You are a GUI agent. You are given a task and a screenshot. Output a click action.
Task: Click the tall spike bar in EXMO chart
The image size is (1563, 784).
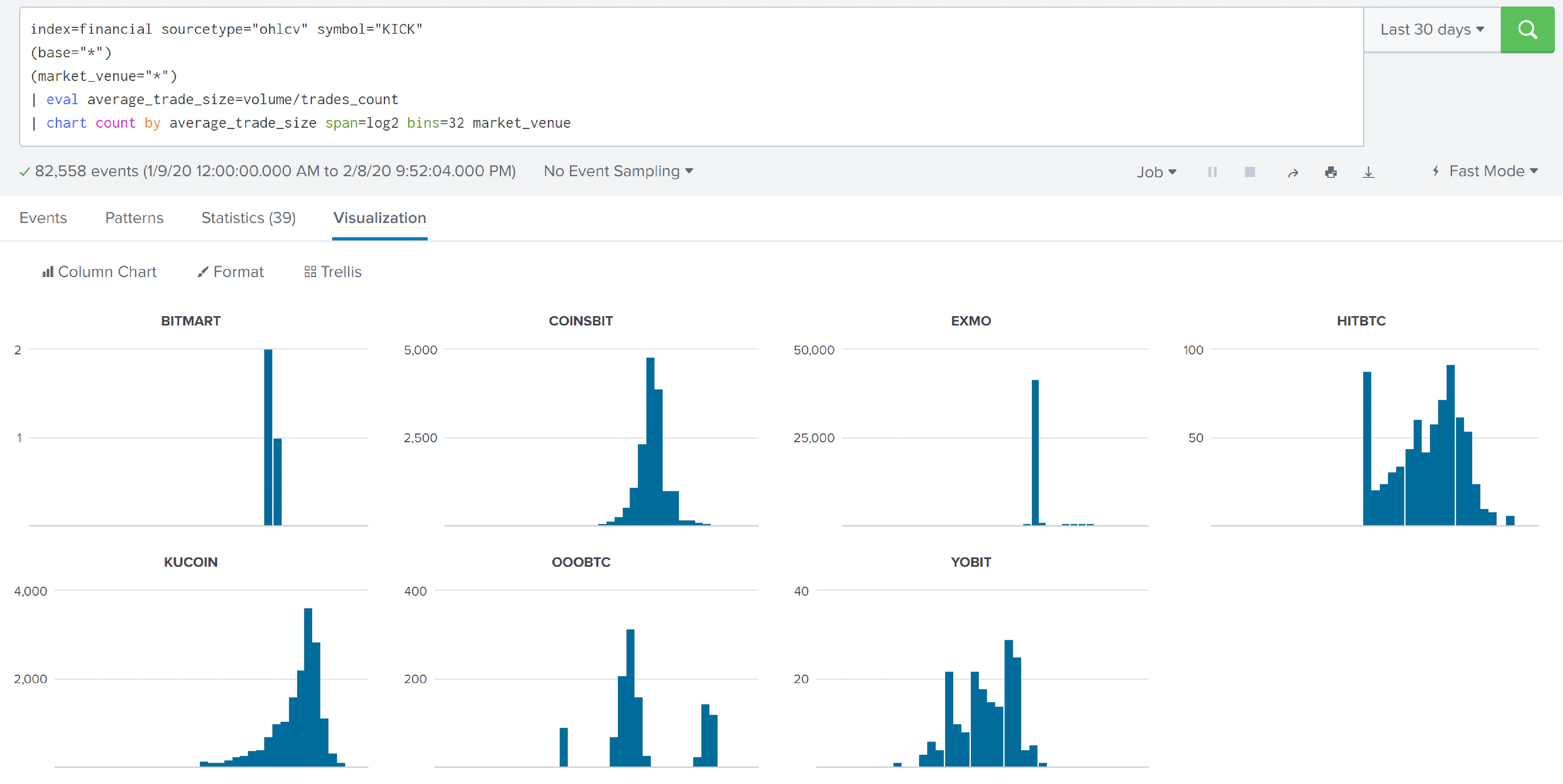coord(1035,452)
